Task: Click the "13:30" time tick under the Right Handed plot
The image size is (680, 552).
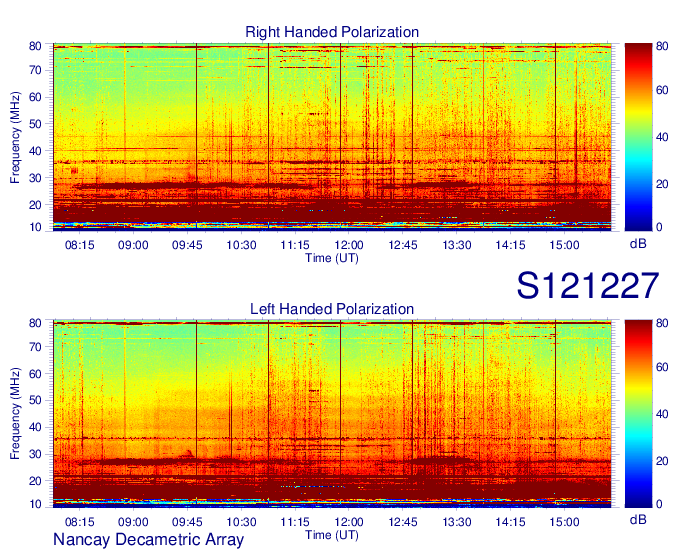Action: tap(457, 245)
